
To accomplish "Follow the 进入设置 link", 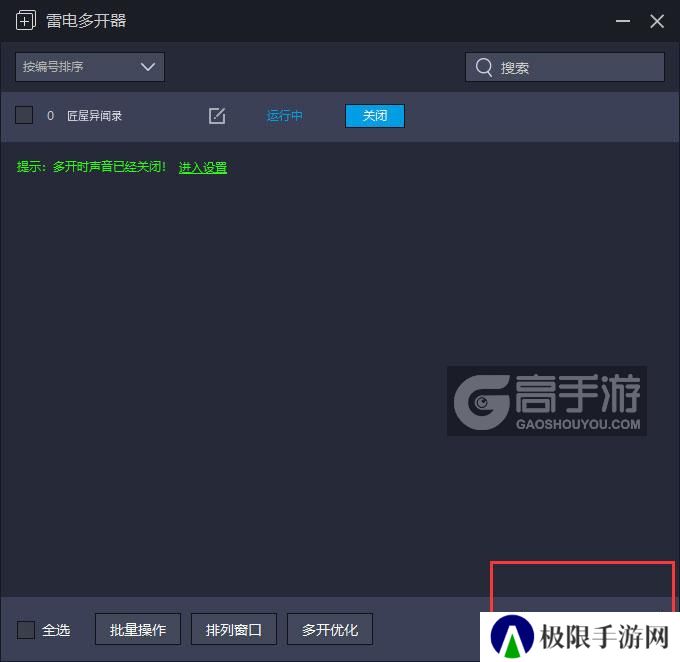I will tap(203, 167).
